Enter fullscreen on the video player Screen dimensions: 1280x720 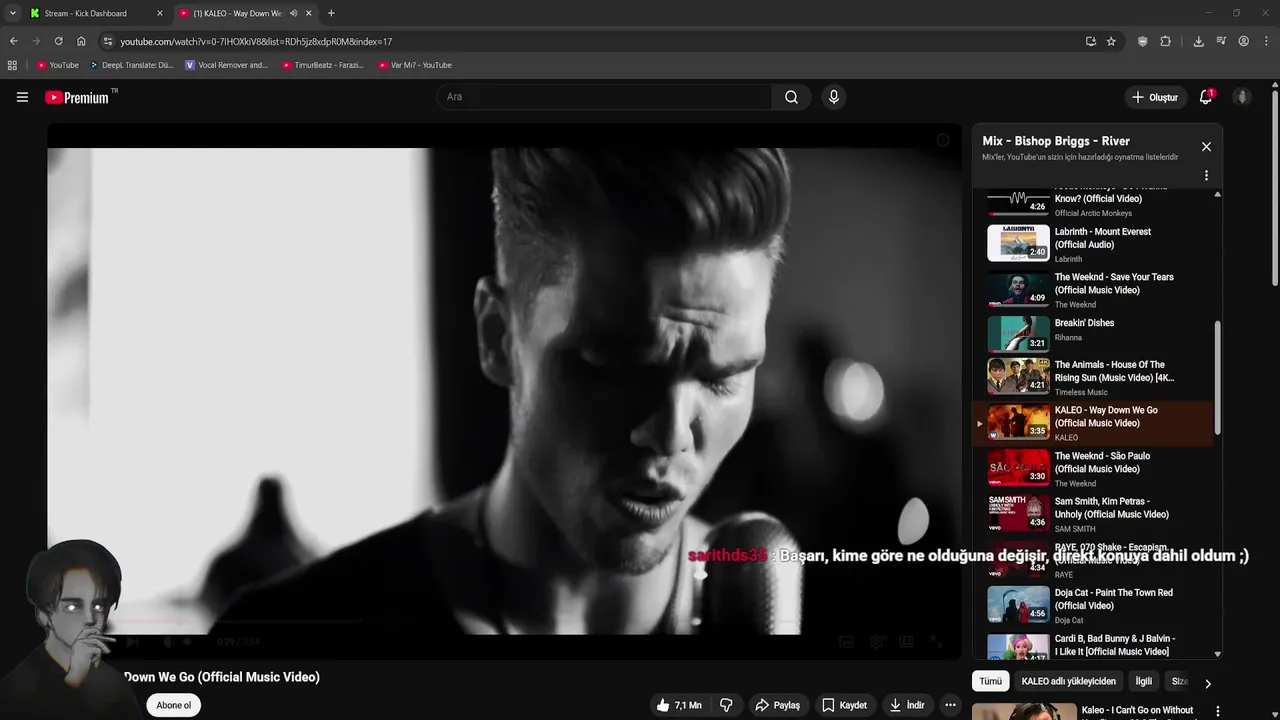click(x=937, y=642)
